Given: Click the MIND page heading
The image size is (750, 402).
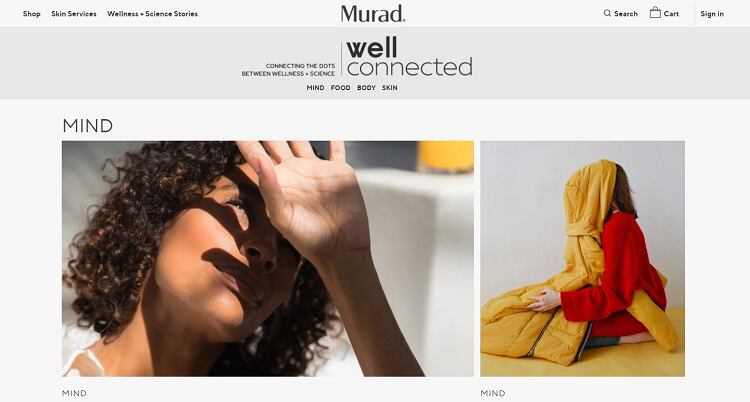Looking at the screenshot, I should (88, 126).
